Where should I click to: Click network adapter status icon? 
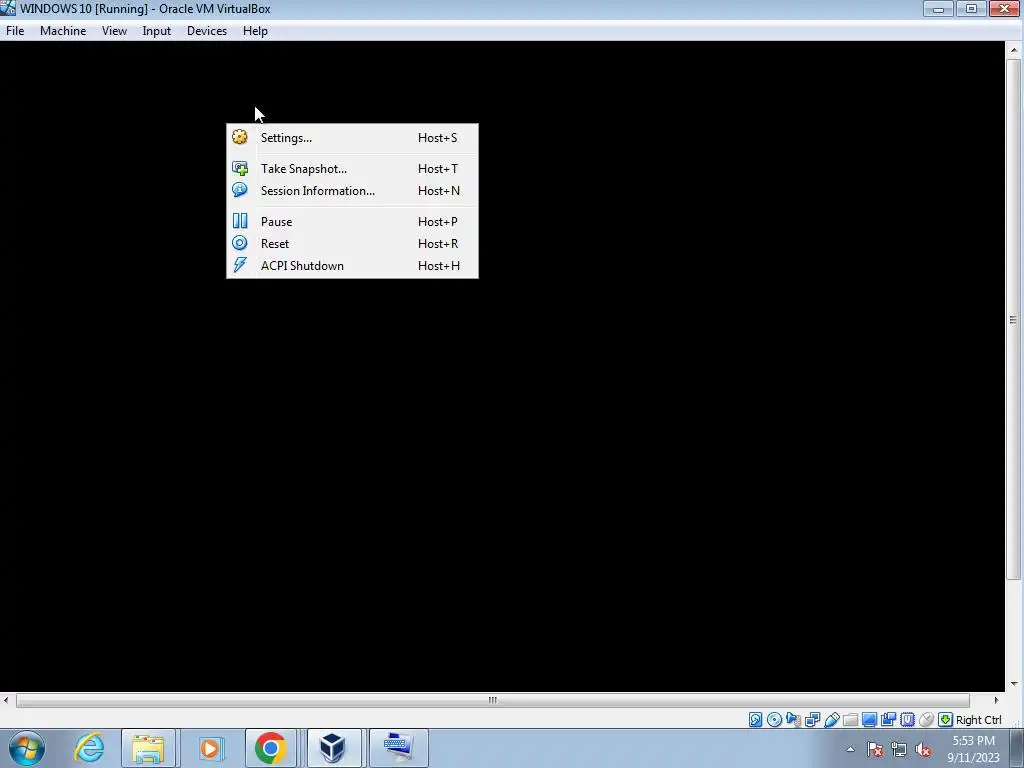coord(812,720)
